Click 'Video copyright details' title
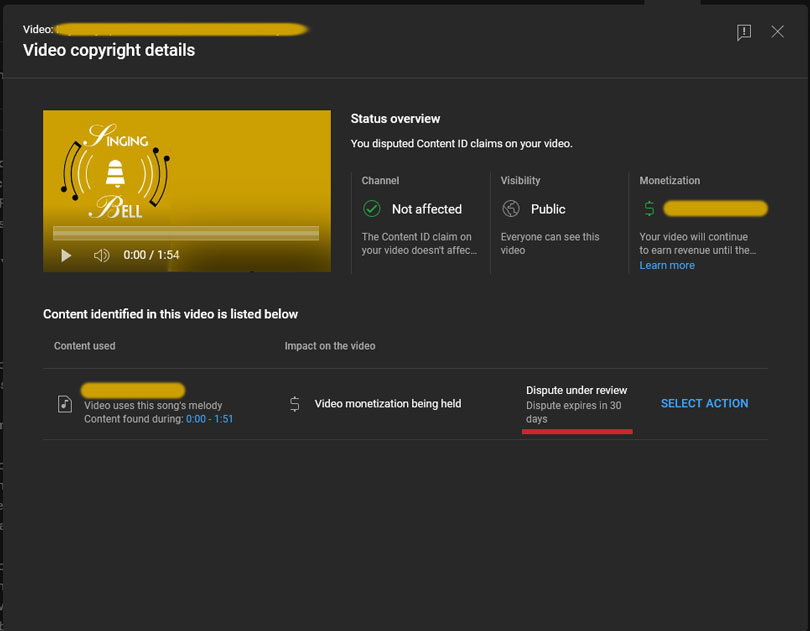The height and width of the screenshot is (631, 810). [x=109, y=50]
